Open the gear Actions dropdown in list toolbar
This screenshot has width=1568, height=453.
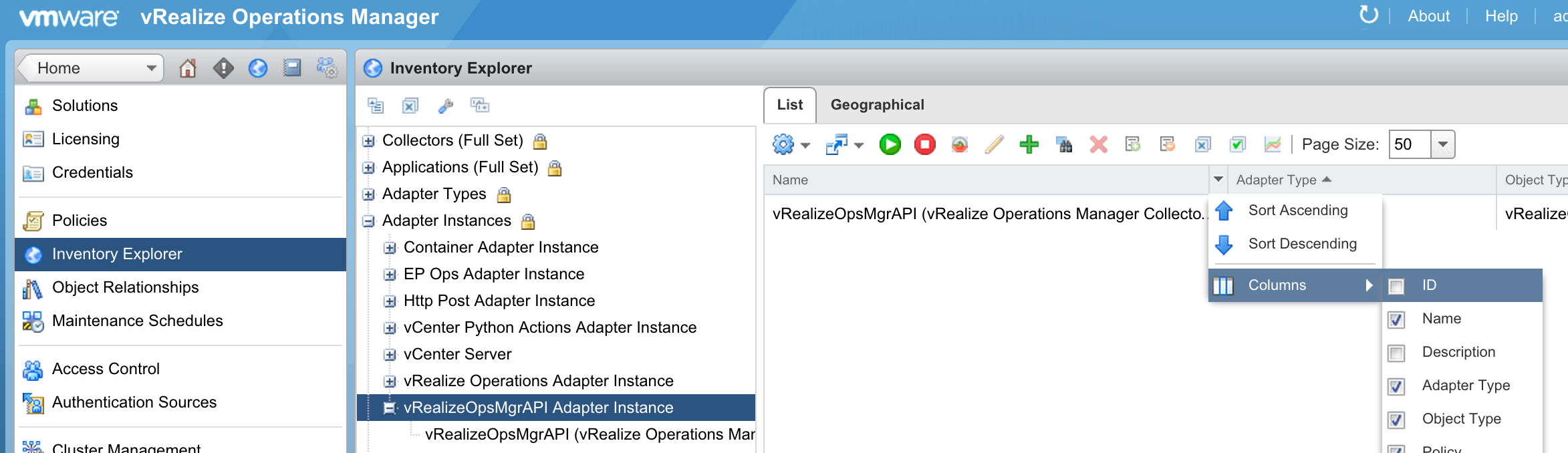[x=791, y=144]
